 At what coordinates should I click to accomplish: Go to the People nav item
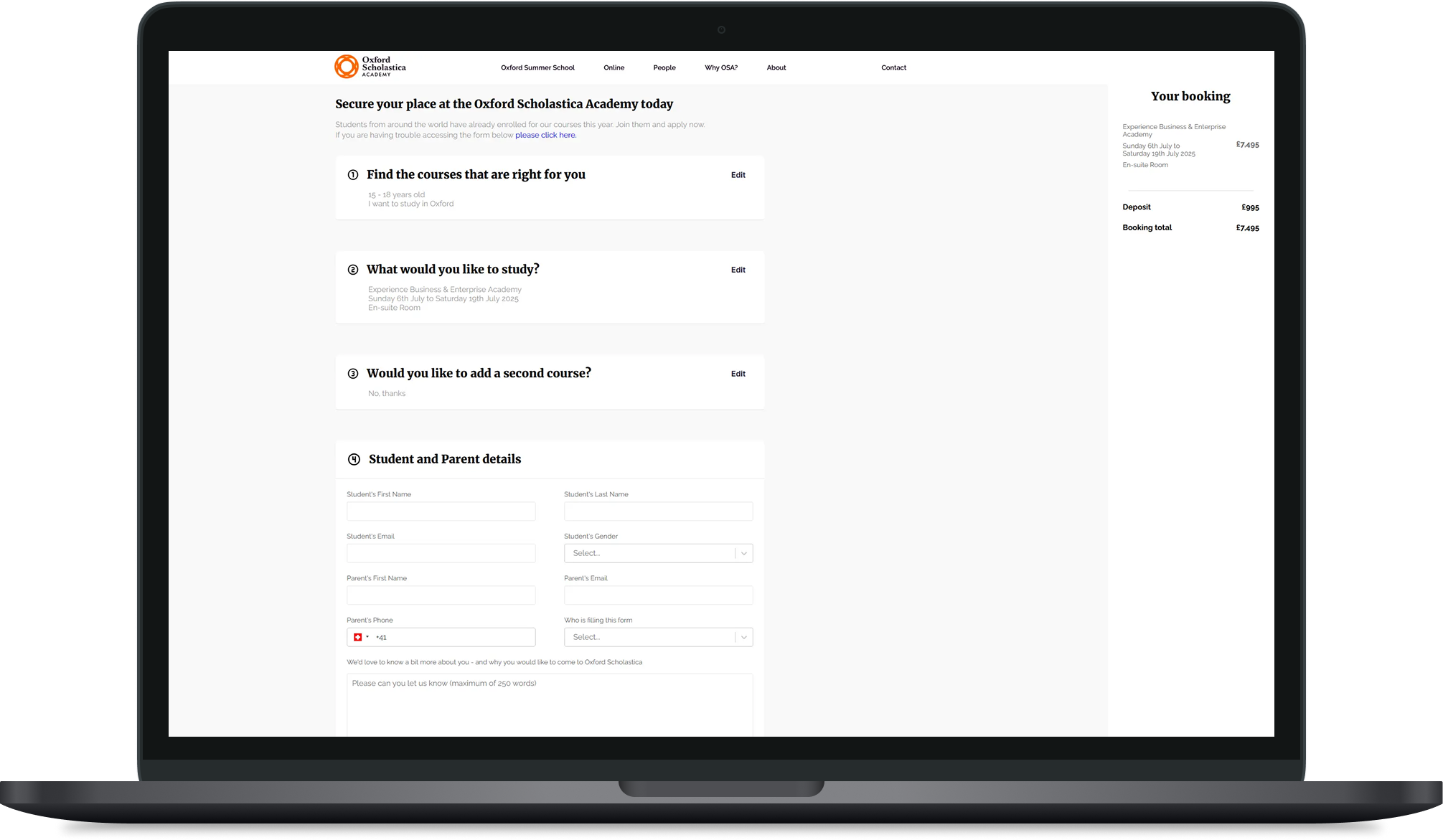[664, 68]
